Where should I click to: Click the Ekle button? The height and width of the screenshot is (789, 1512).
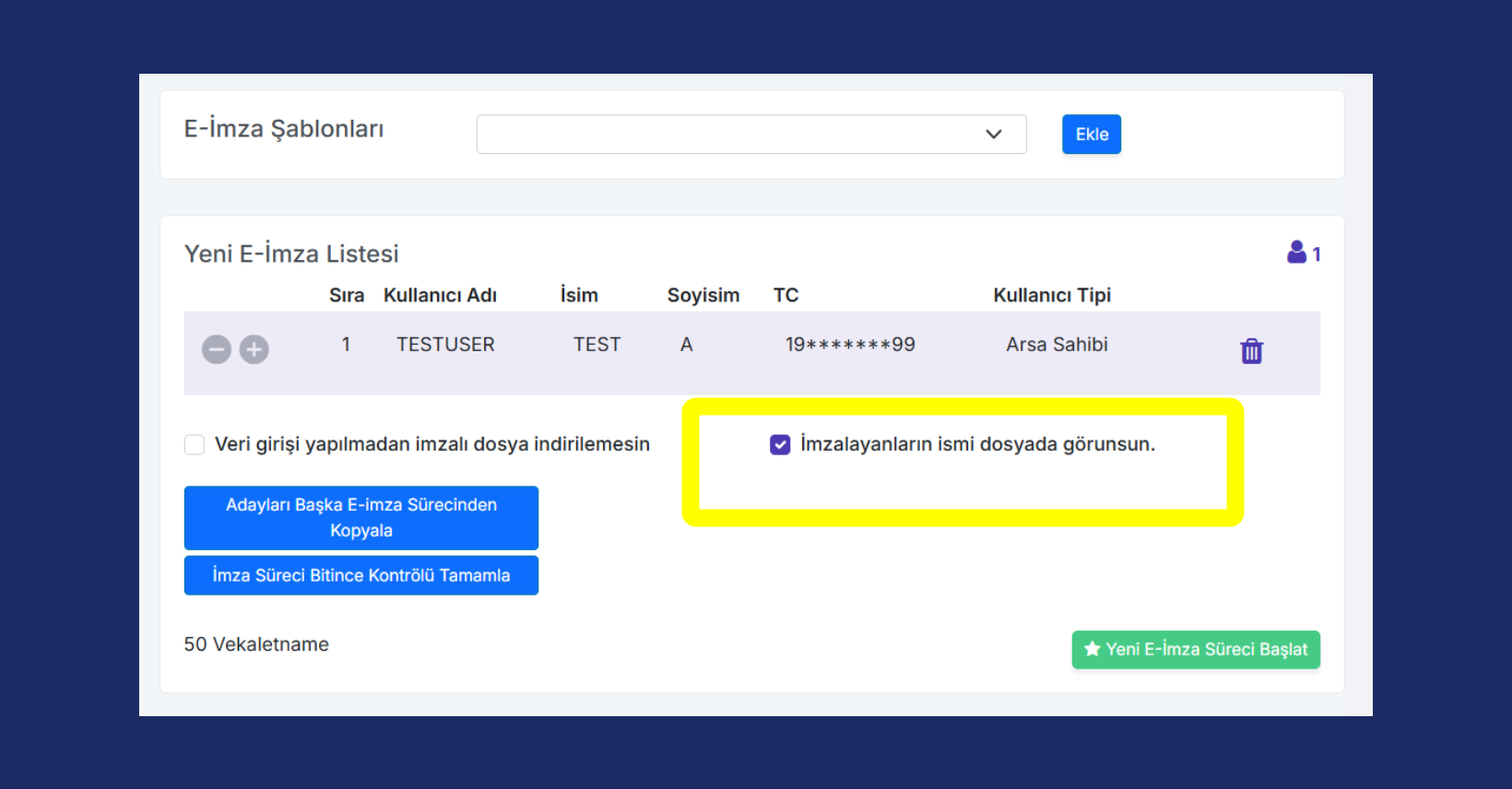coord(1092,135)
